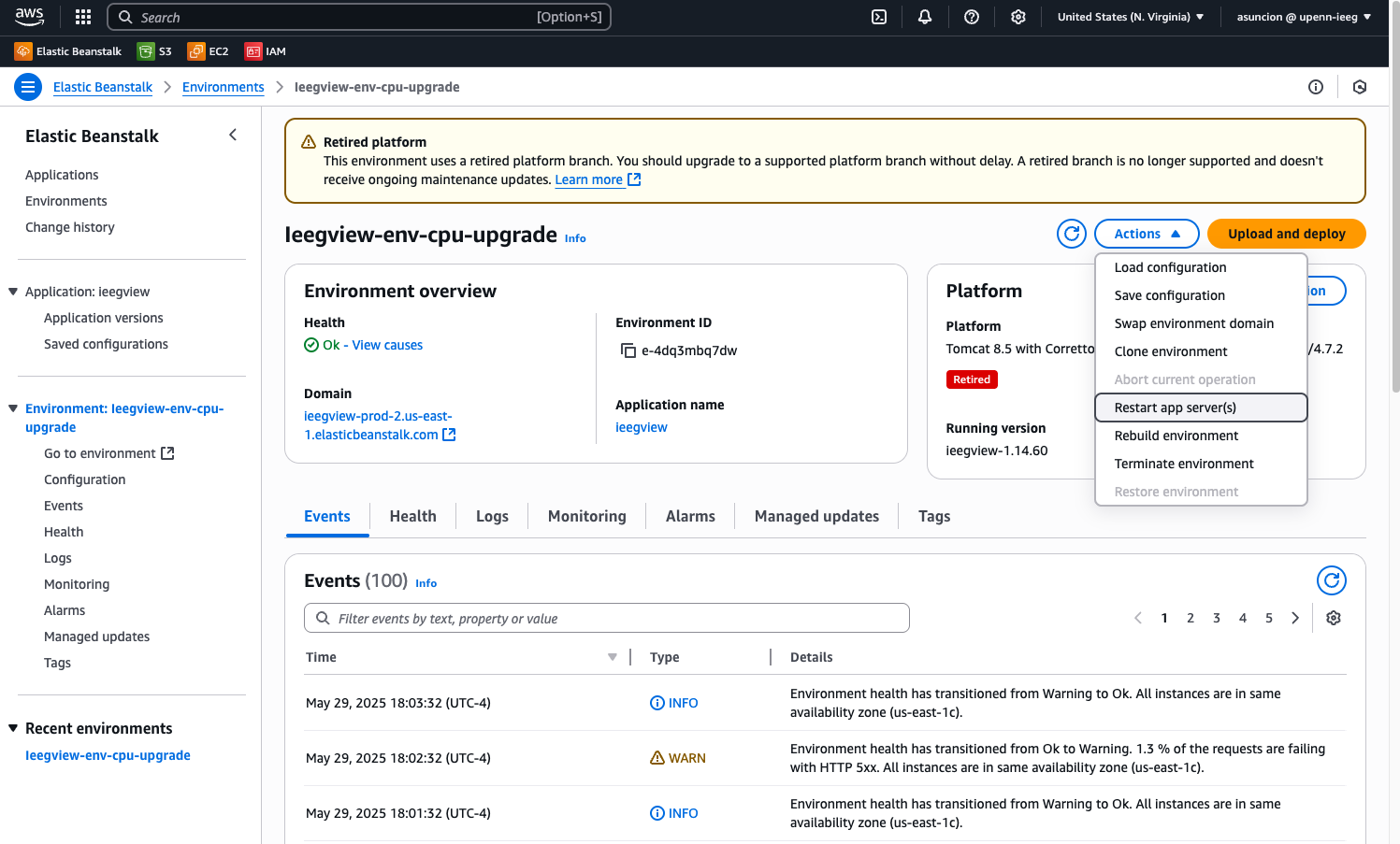Sort events by the Time column arrow

coord(613,657)
